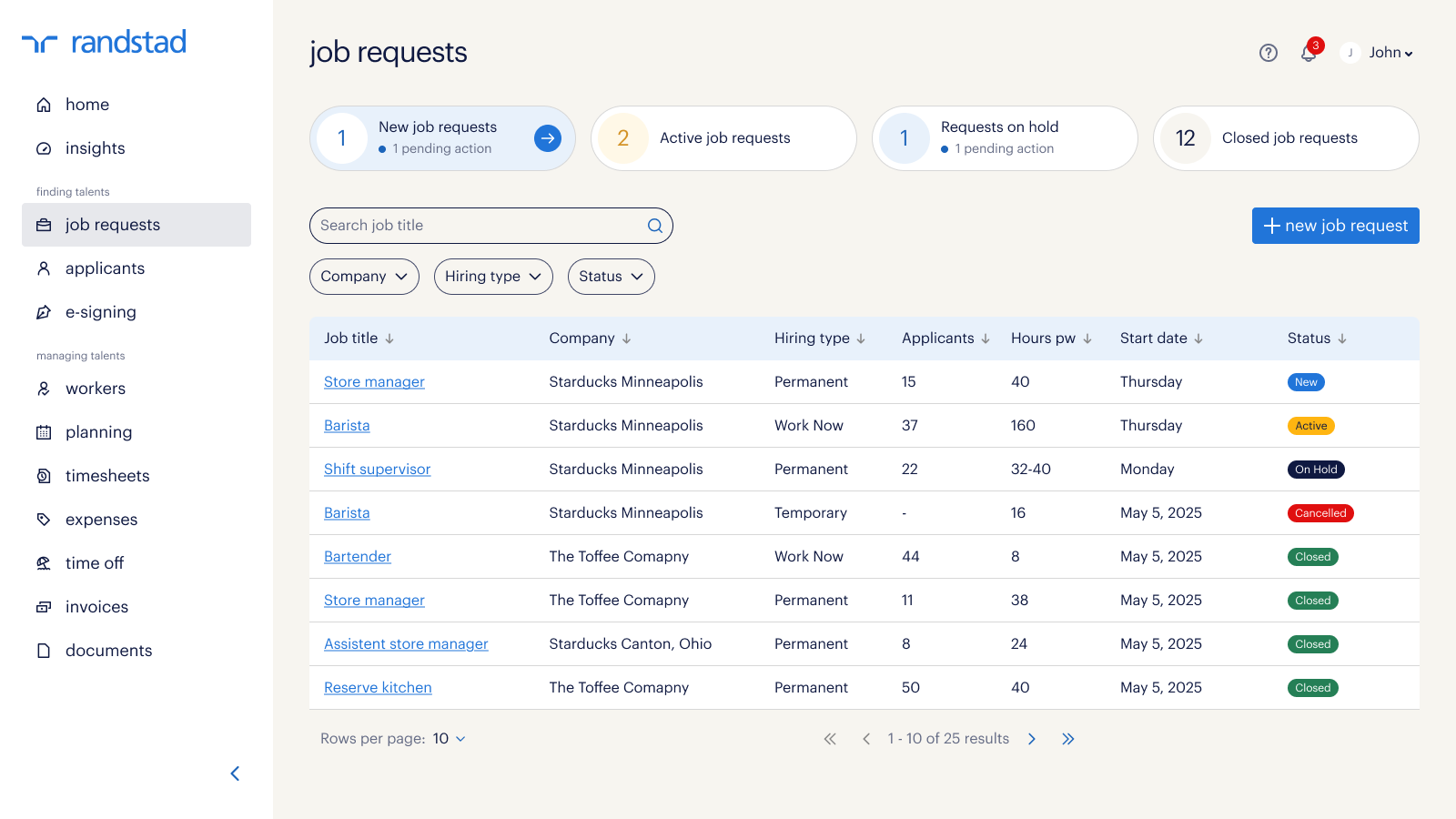Click the timesheets icon
1456x819 pixels.
pyautogui.click(x=44, y=476)
